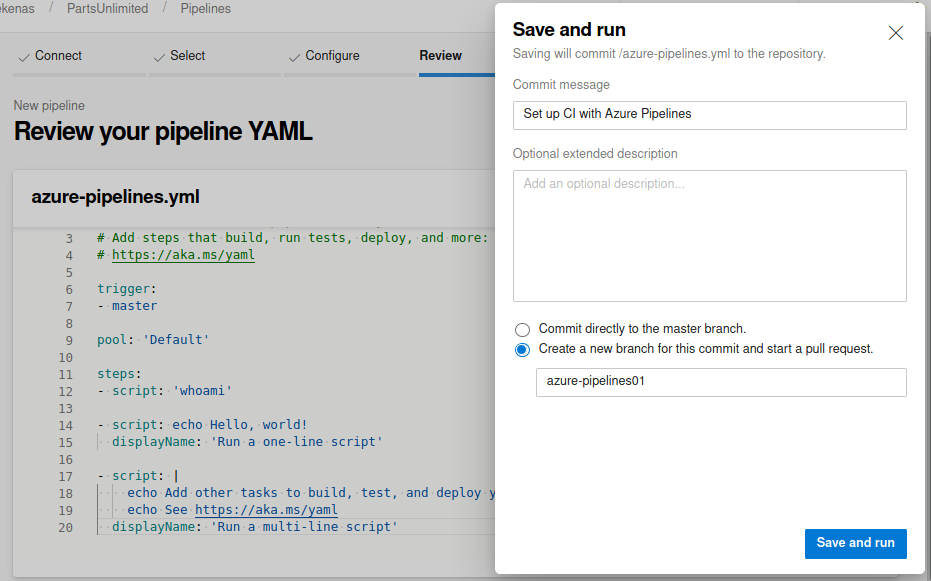Click the checkmark icon beside Select
Image resolution: width=931 pixels, height=581 pixels.
pos(159,58)
